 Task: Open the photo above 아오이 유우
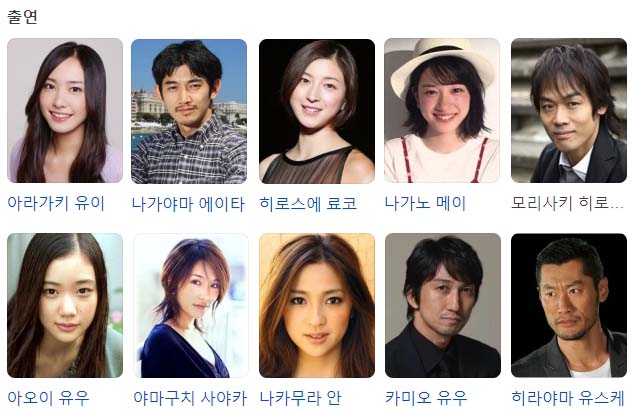(x=65, y=305)
